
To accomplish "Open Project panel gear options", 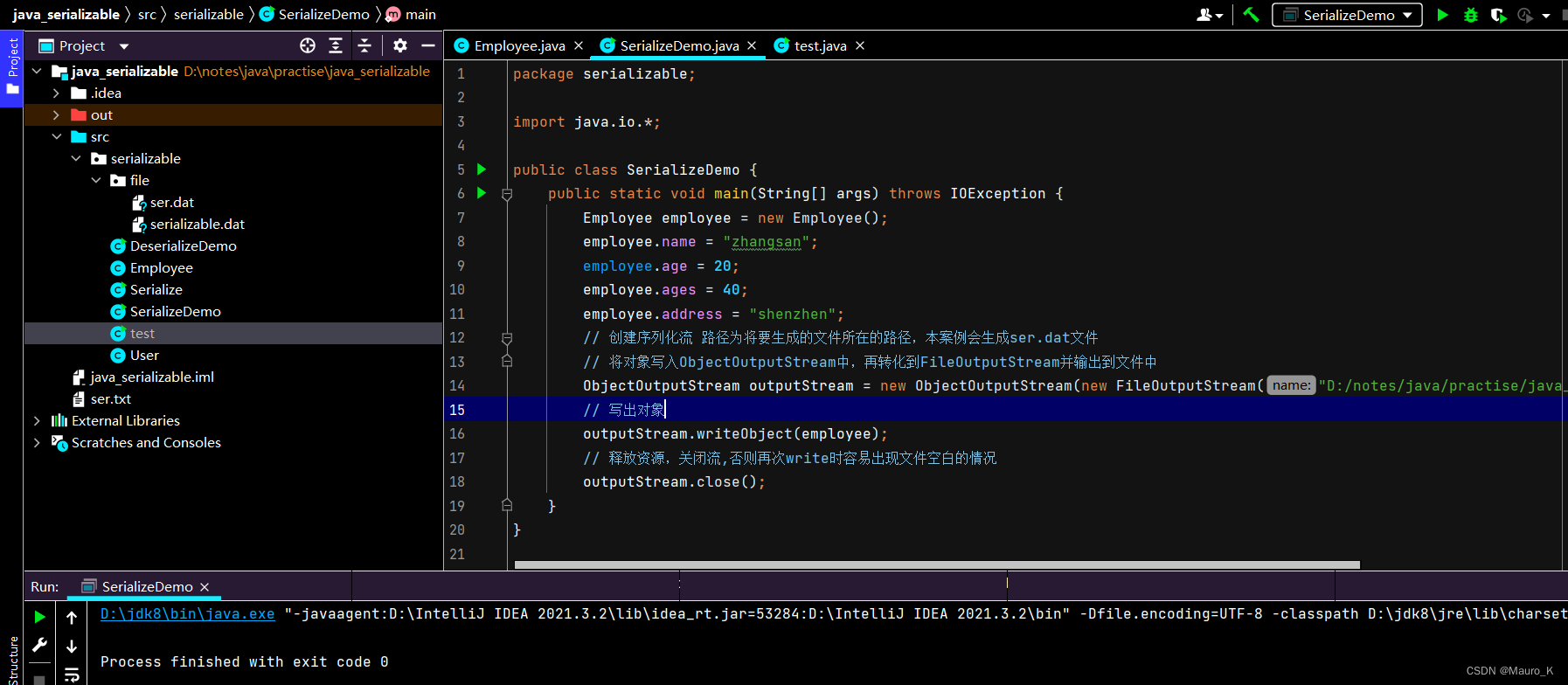I will pyautogui.click(x=400, y=45).
